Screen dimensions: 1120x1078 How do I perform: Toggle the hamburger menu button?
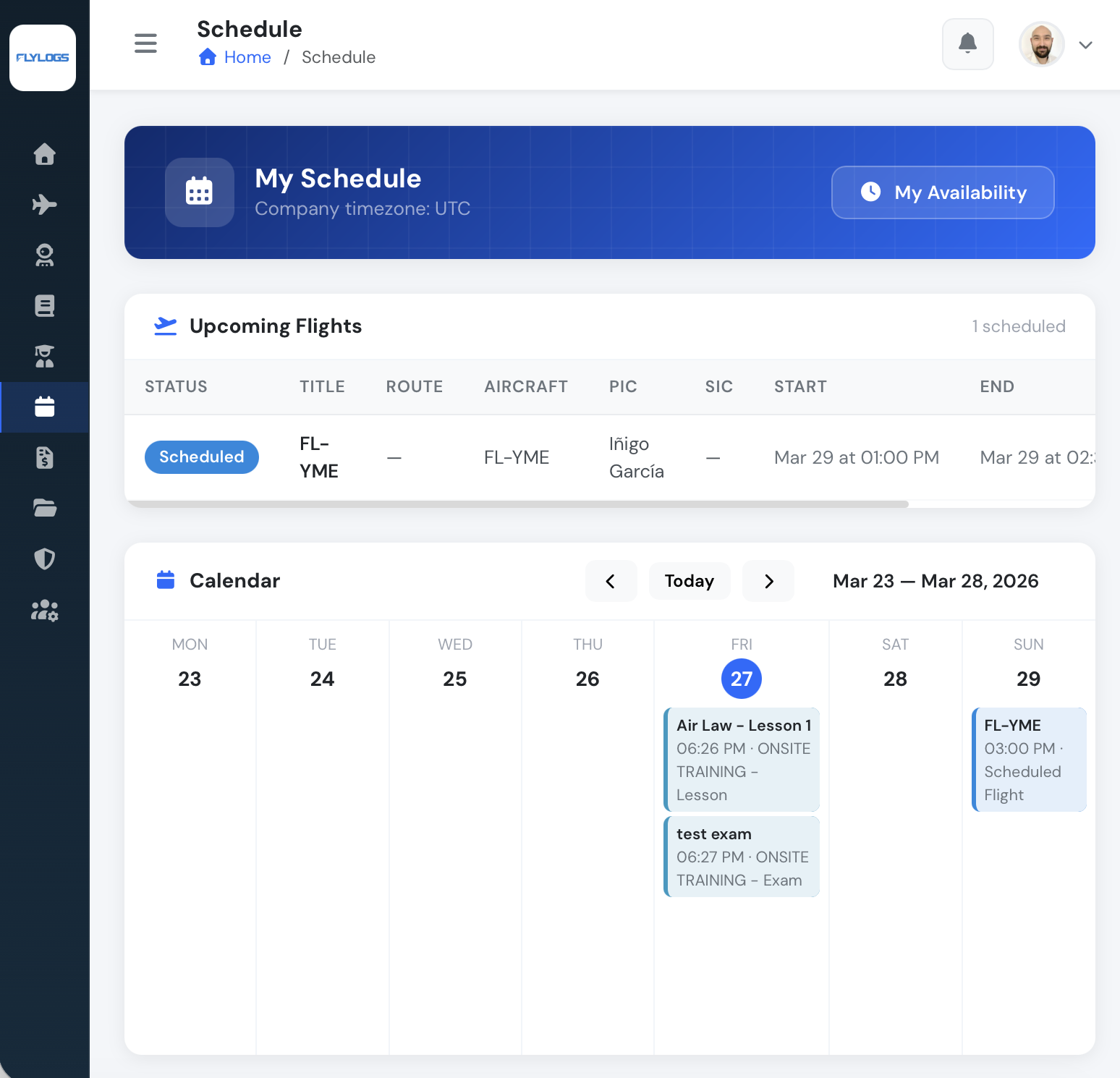click(145, 43)
